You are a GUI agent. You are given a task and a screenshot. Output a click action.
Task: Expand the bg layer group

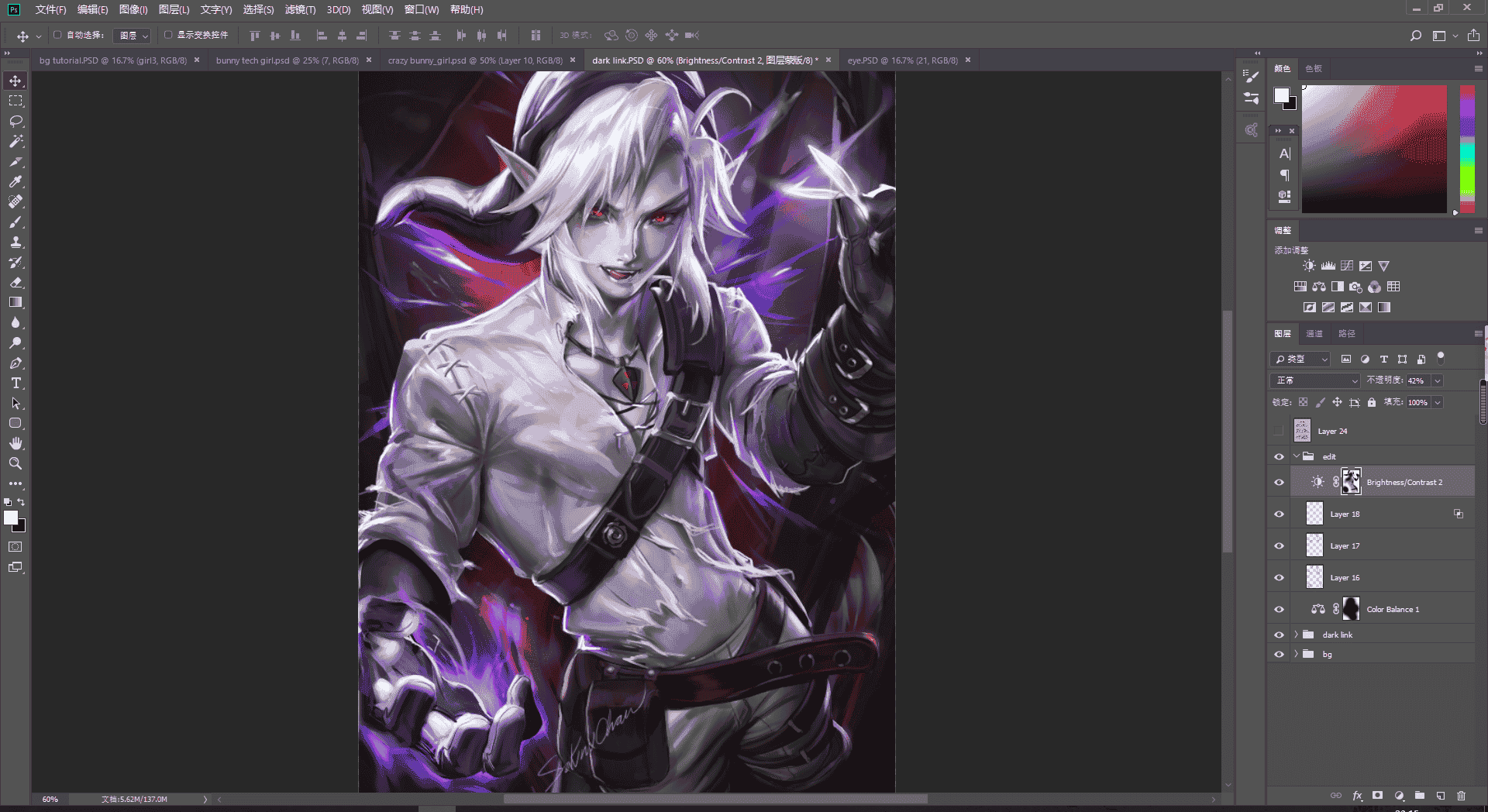[x=1296, y=654]
